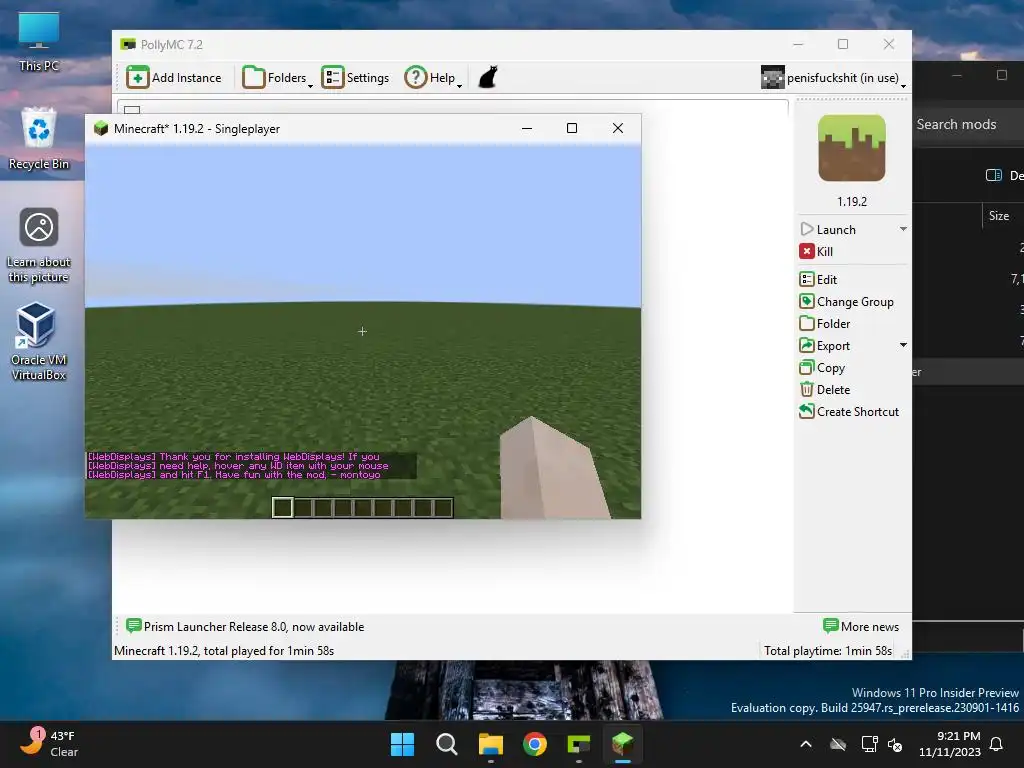Switch to PollyMC taskbar icon

579,744
